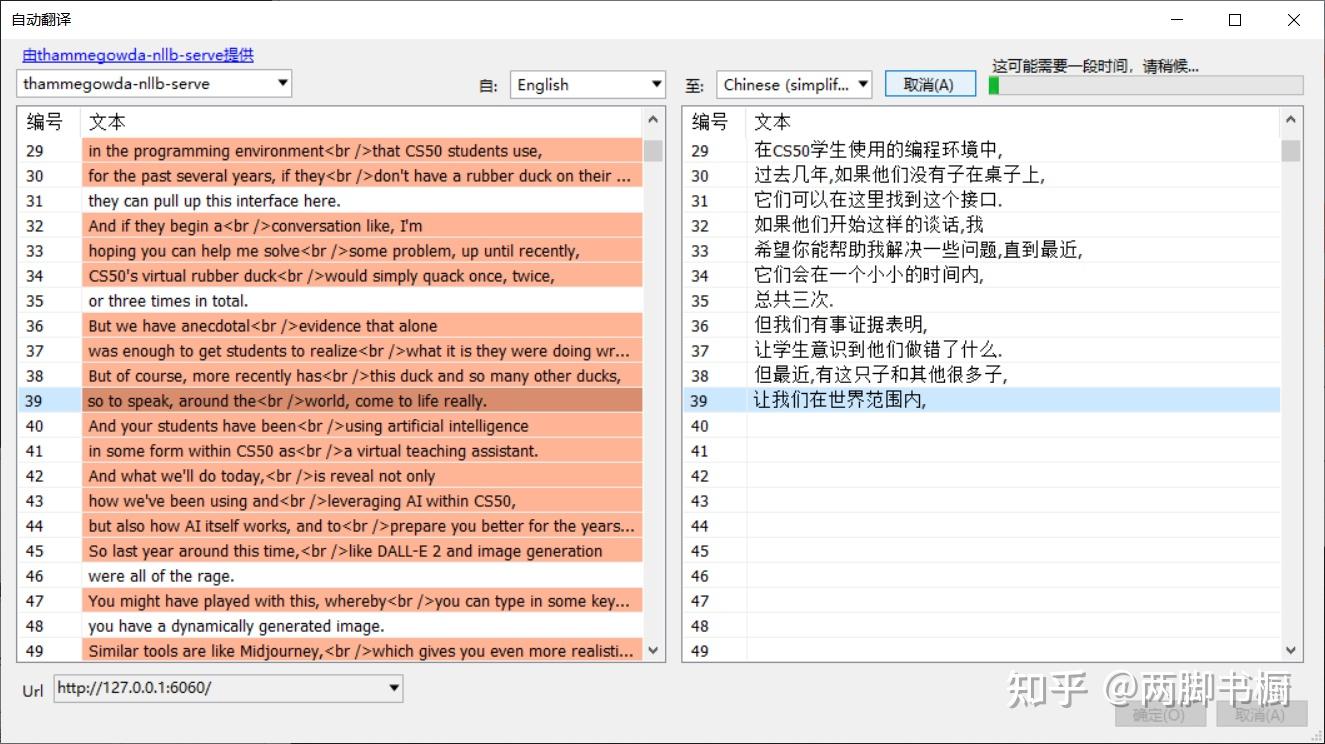Screen dimensions: 1325x744
Task: Click the left table's scroll down arrow
Action: click(x=654, y=650)
